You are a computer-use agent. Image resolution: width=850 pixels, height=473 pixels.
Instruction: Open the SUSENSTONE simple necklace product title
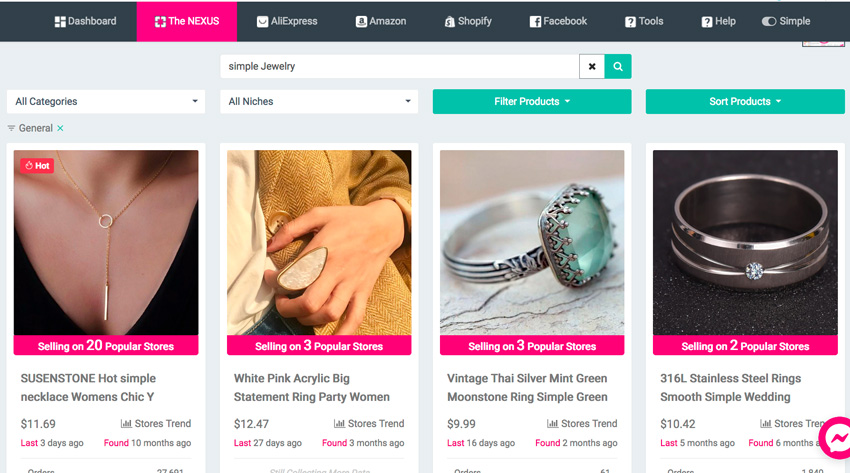click(x=89, y=388)
